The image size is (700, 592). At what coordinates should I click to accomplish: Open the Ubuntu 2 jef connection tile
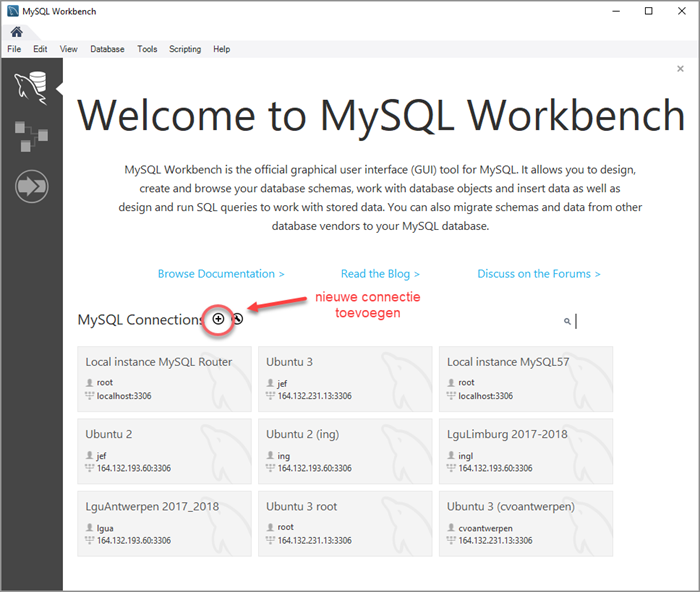(x=164, y=451)
